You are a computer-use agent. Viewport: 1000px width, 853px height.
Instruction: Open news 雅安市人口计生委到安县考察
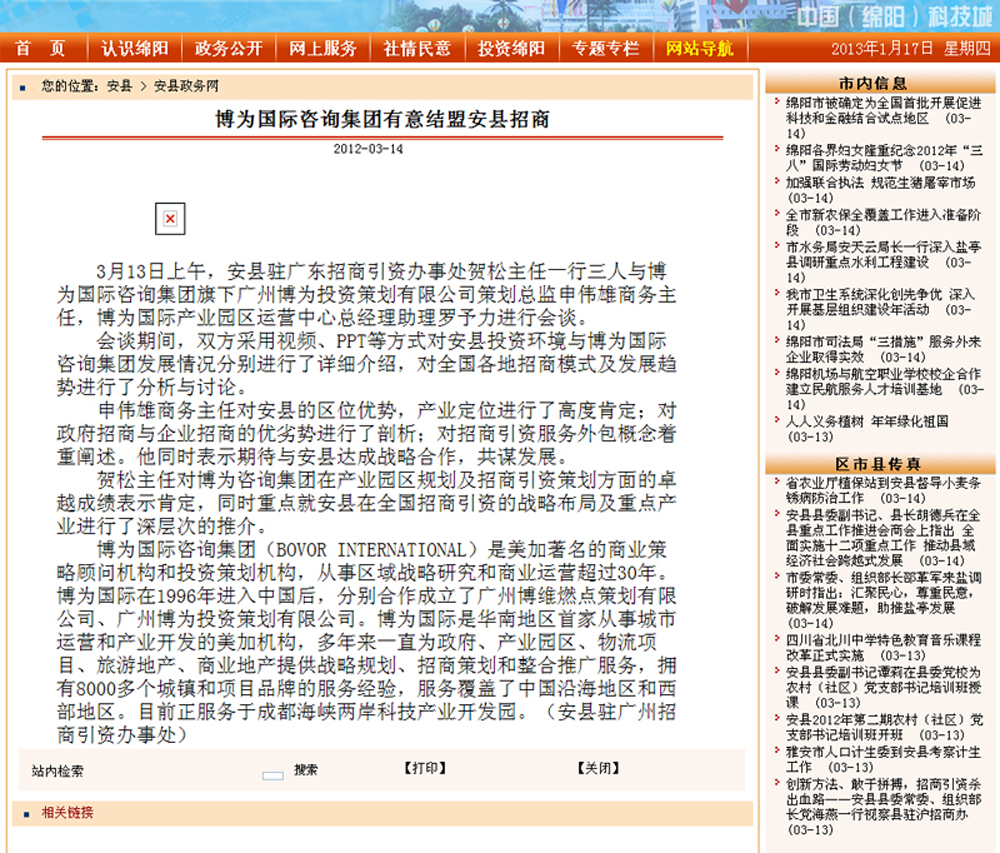[883, 759]
